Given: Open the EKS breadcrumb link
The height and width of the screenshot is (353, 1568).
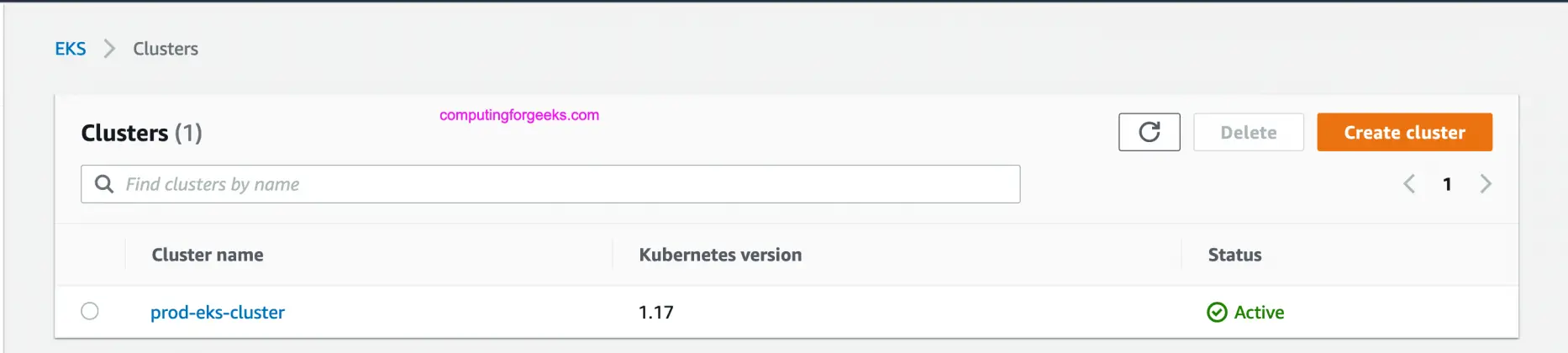Looking at the screenshot, I should point(71,49).
